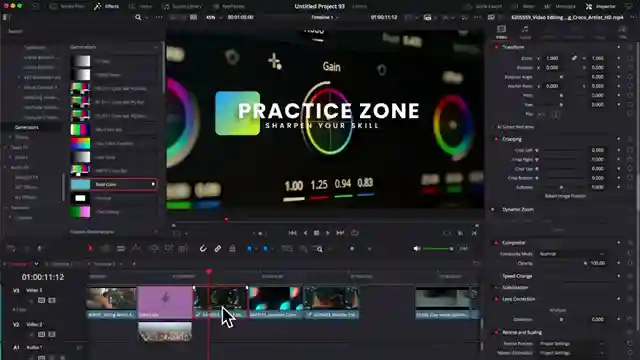Open the Inspector Video tab
The image size is (640, 360).
(501, 32)
